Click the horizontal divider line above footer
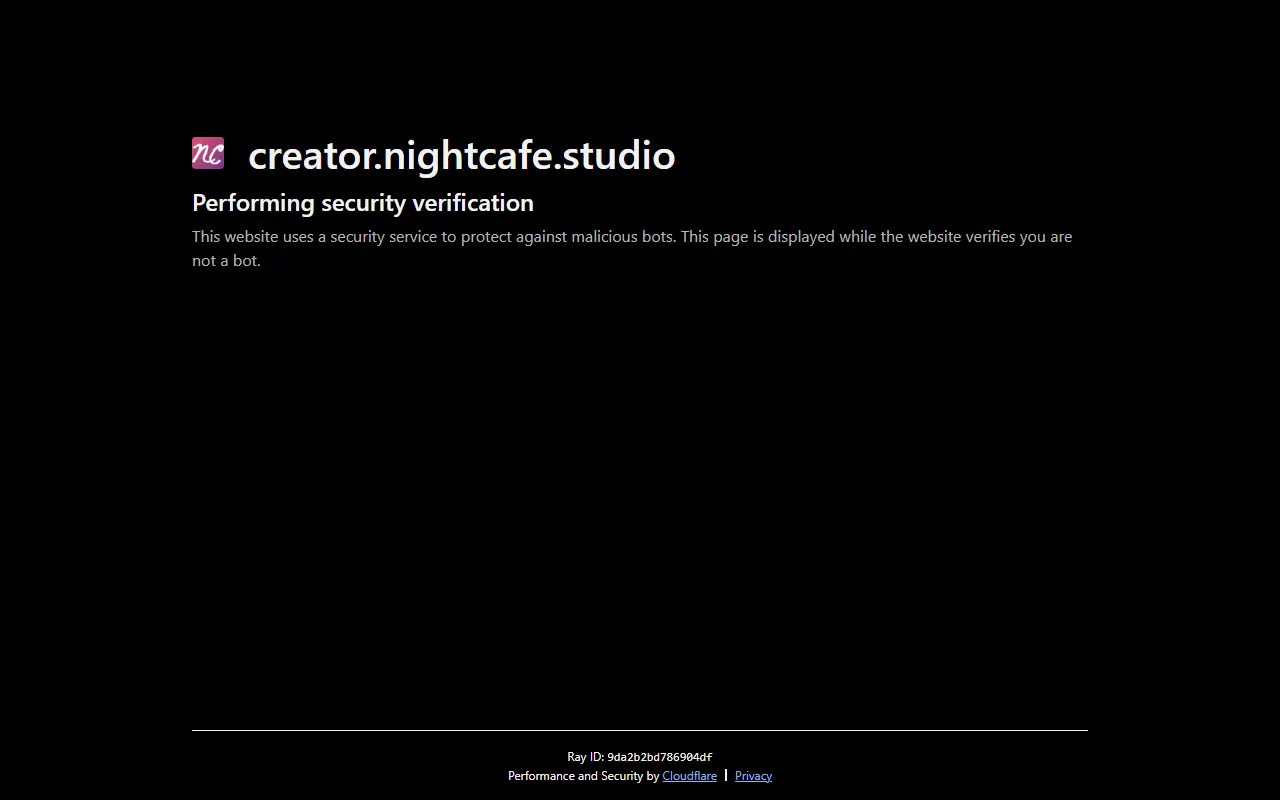Viewport: 1280px width, 800px height. pos(640,731)
